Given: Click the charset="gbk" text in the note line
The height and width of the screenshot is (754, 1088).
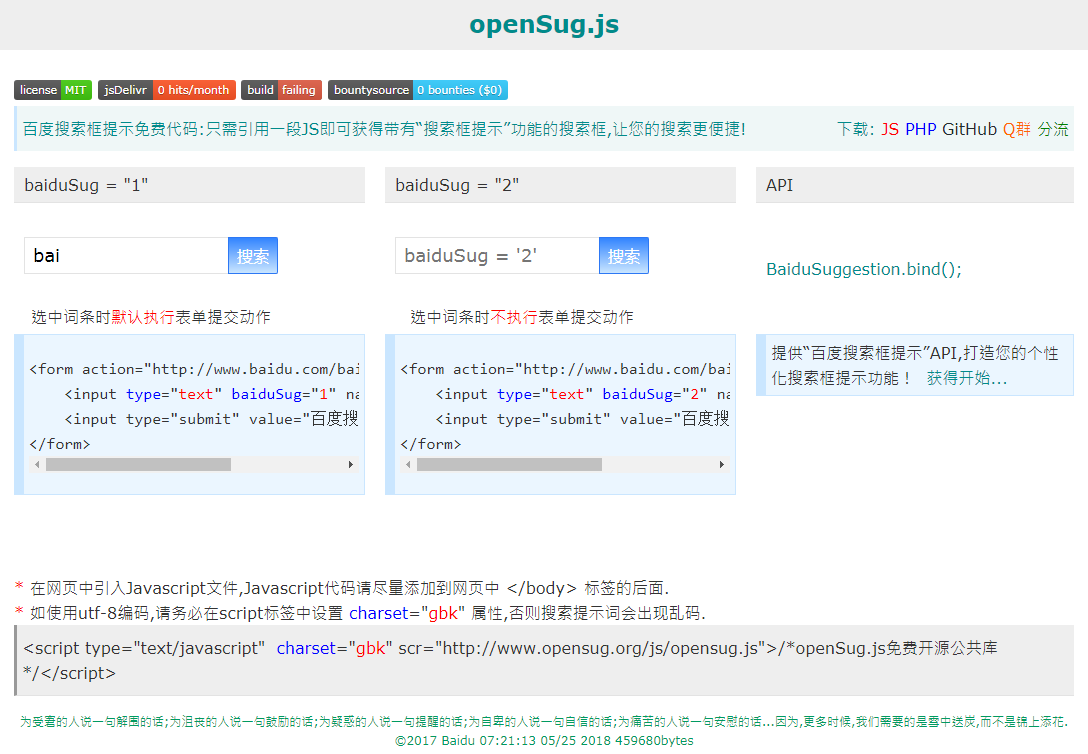Looking at the screenshot, I should (407, 613).
